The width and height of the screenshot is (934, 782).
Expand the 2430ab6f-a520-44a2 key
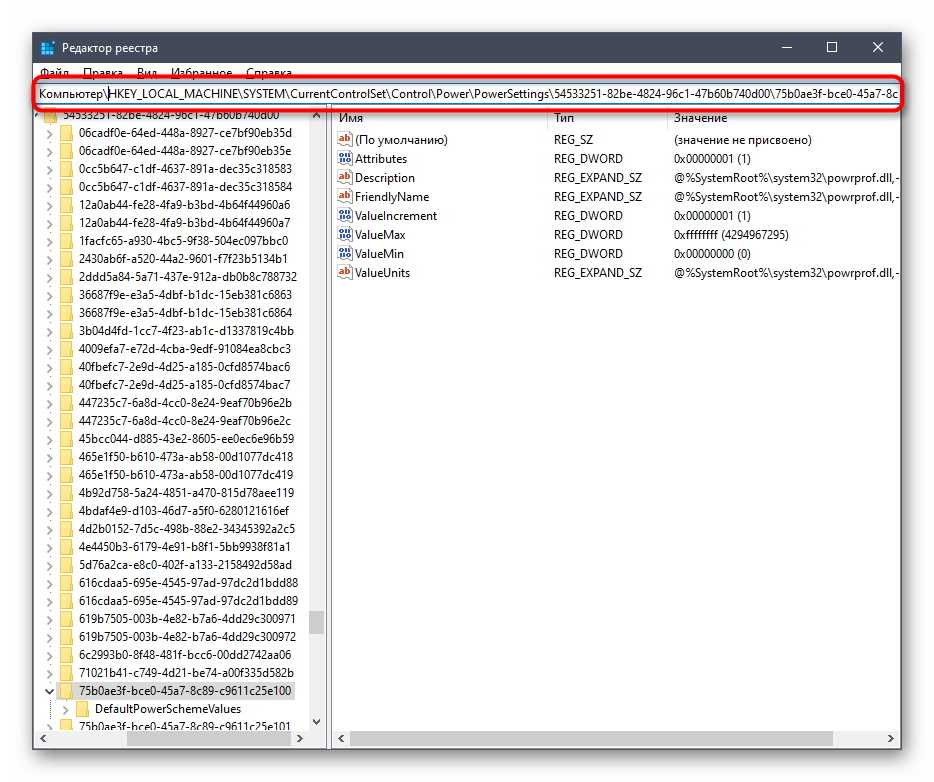(49, 260)
